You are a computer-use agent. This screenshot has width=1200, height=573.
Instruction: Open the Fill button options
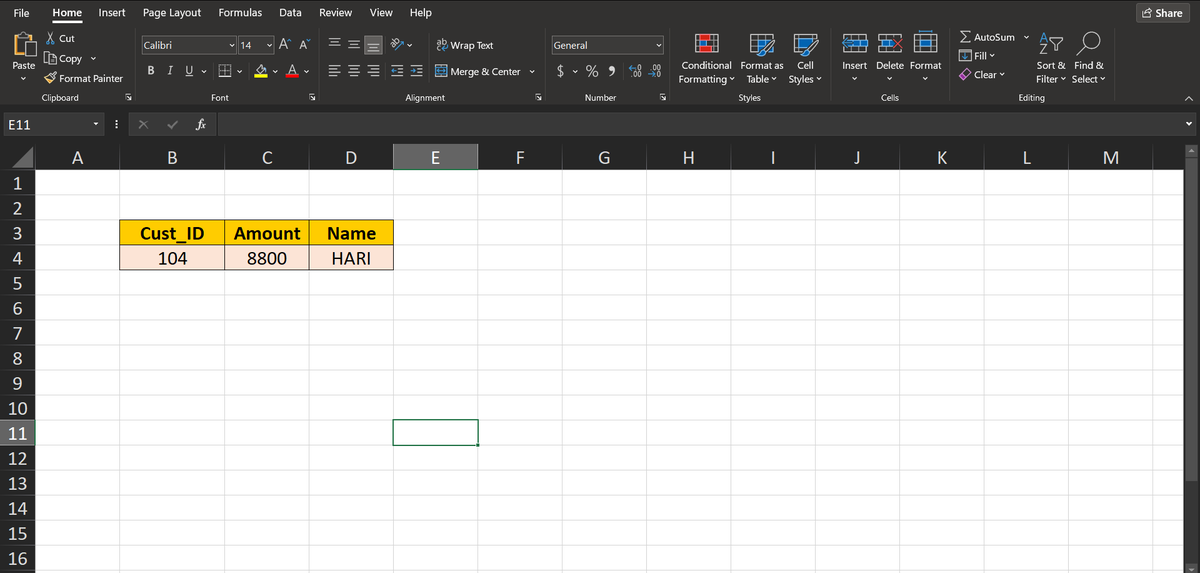(977, 55)
